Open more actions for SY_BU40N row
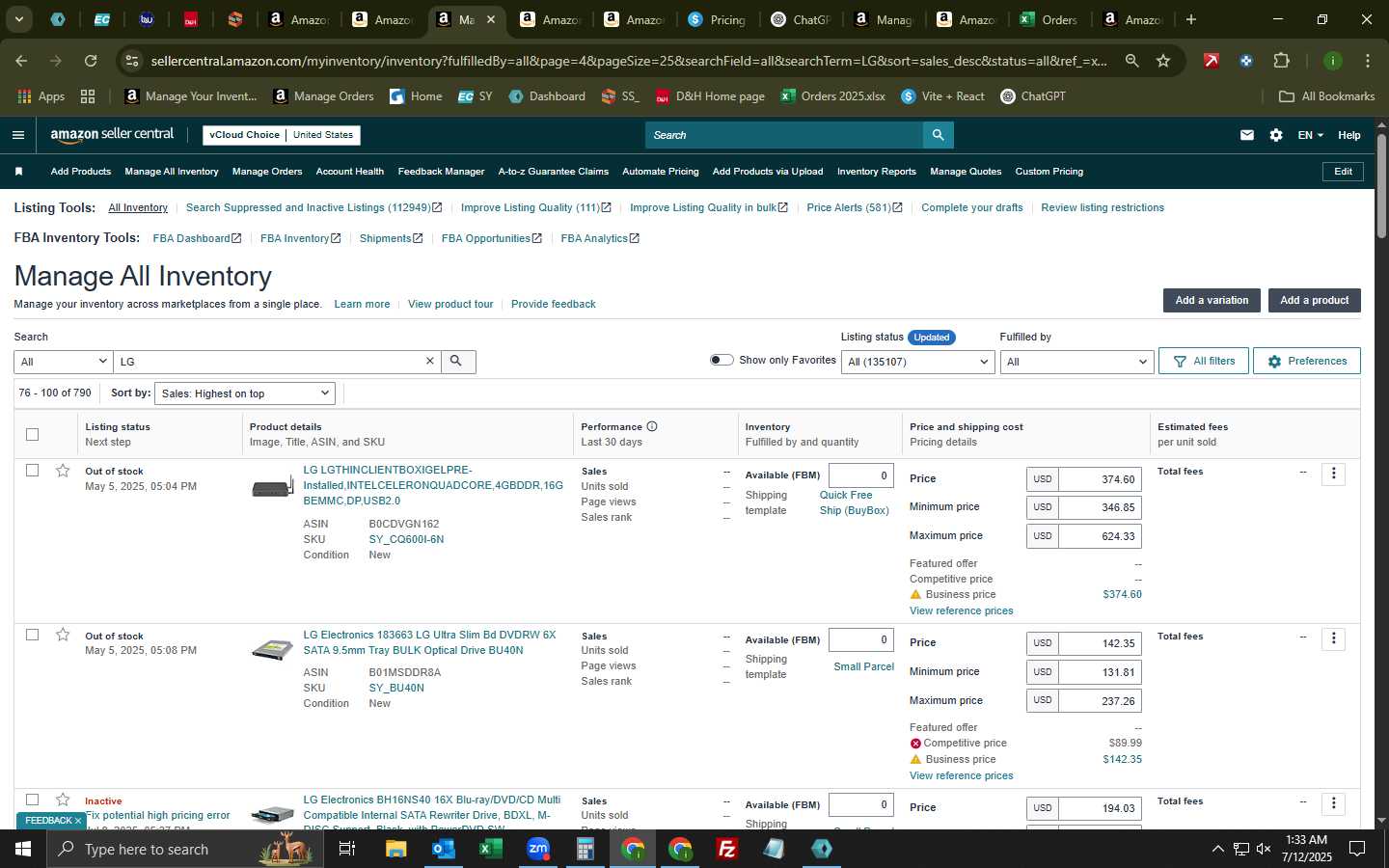This screenshot has height=868, width=1389. tap(1333, 638)
